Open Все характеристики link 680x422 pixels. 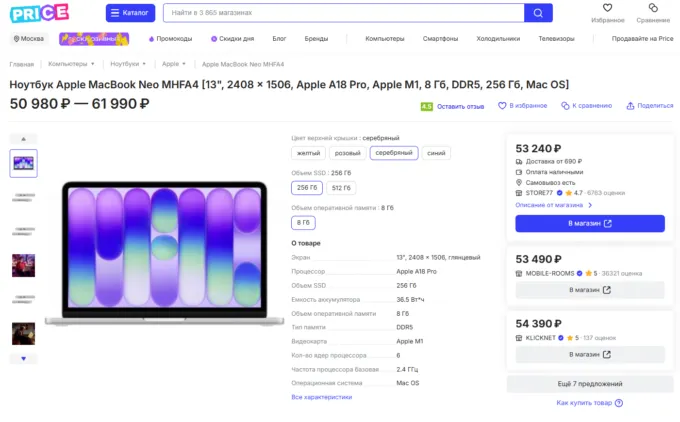pyautogui.click(x=322, y=397)
